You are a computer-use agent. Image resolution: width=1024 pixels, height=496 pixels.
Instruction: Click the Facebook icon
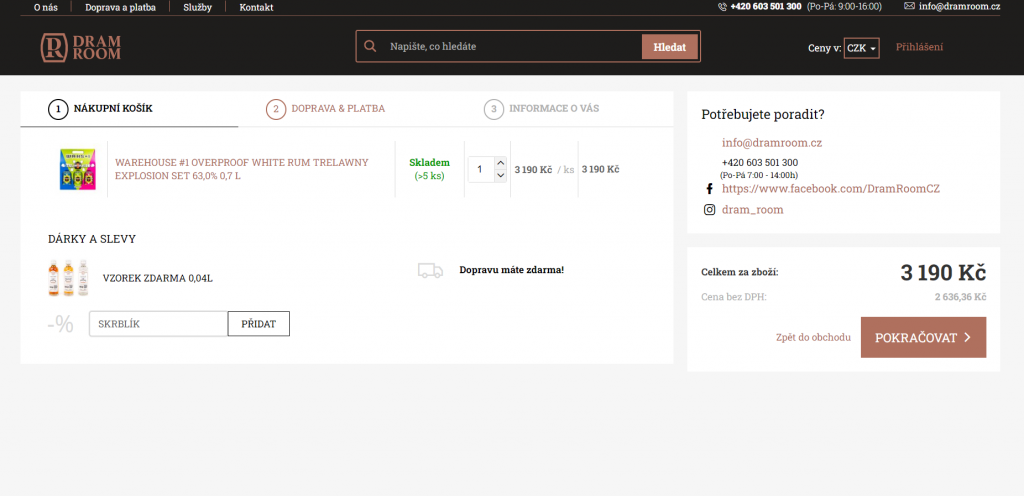[709, 189]
